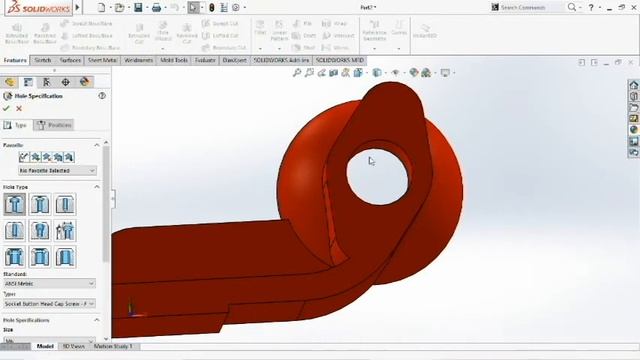Click Zoom to Area in the view toolbar
Screen dimensions: 640x360
tap(309, 73)
